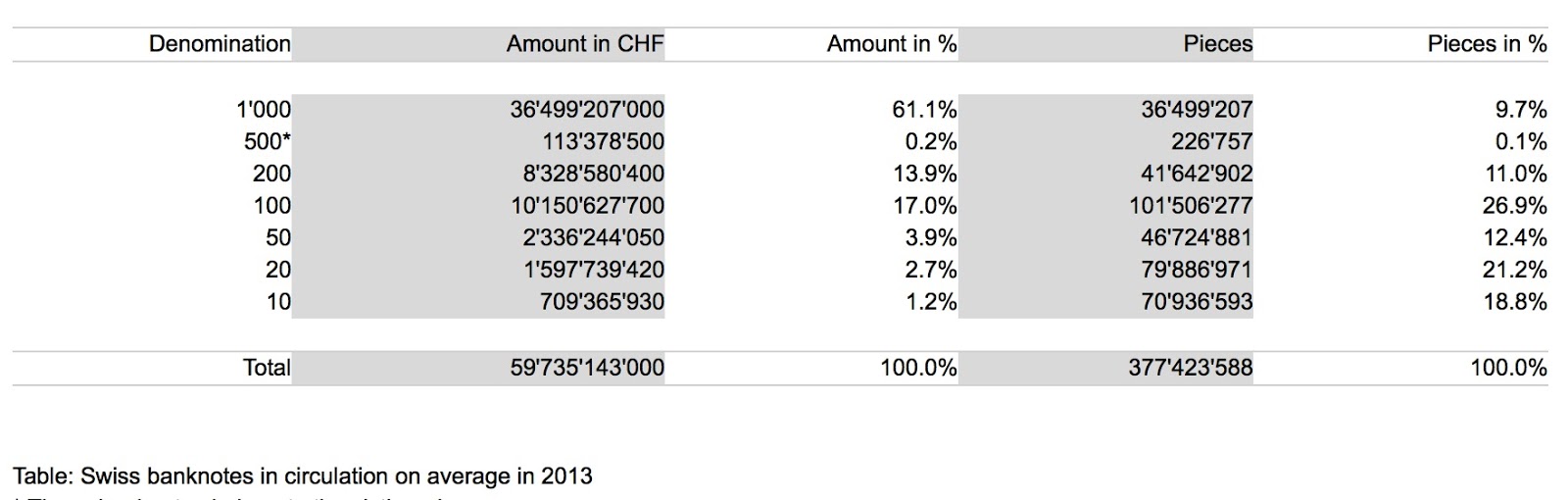Click the Amount in CHF header
Image resolution: width=1568 pixels, height=500 pixels.
[x=585, y=44]
